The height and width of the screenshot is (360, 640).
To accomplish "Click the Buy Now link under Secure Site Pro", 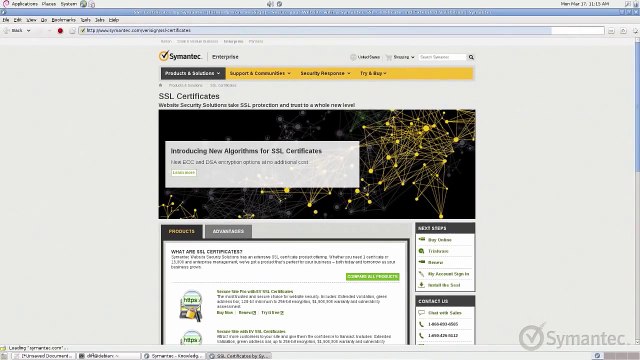I will [225, 313].
